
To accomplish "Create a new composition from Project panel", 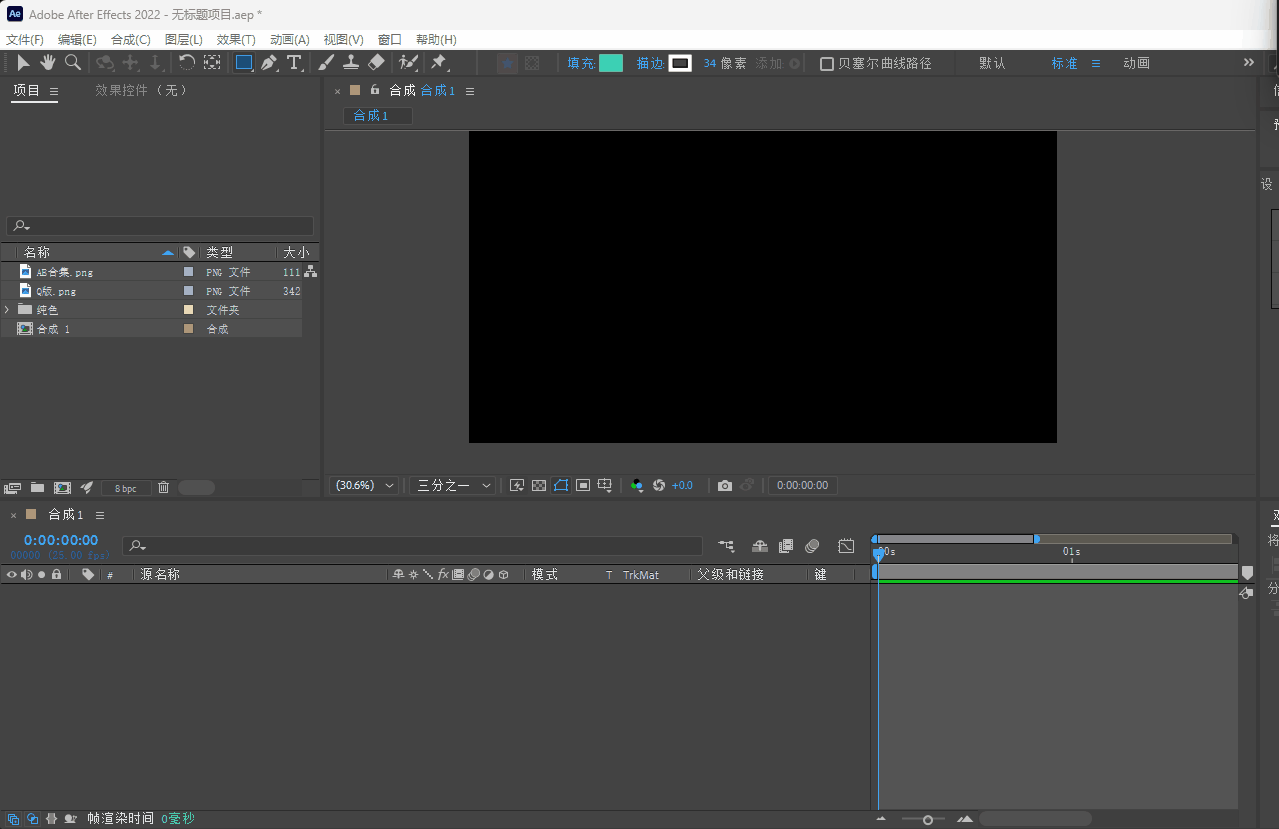I will [62, 488].
